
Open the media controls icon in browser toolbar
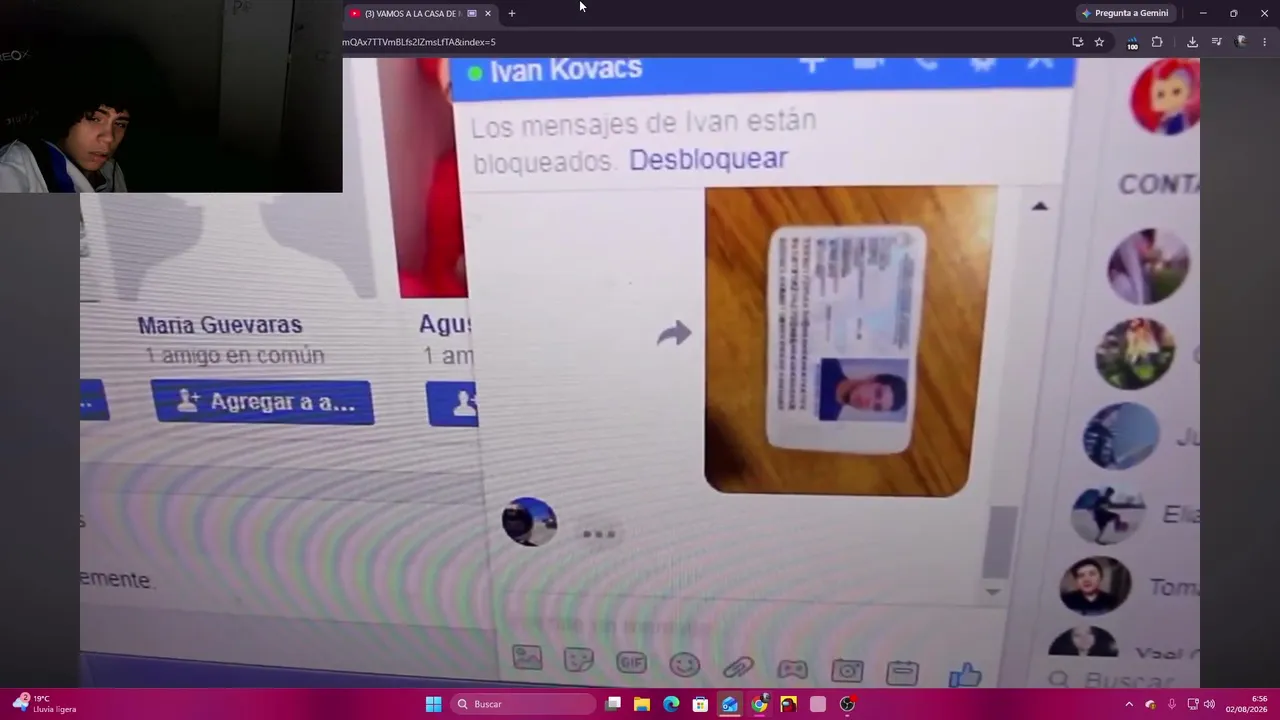click(x=1216, y=42)
